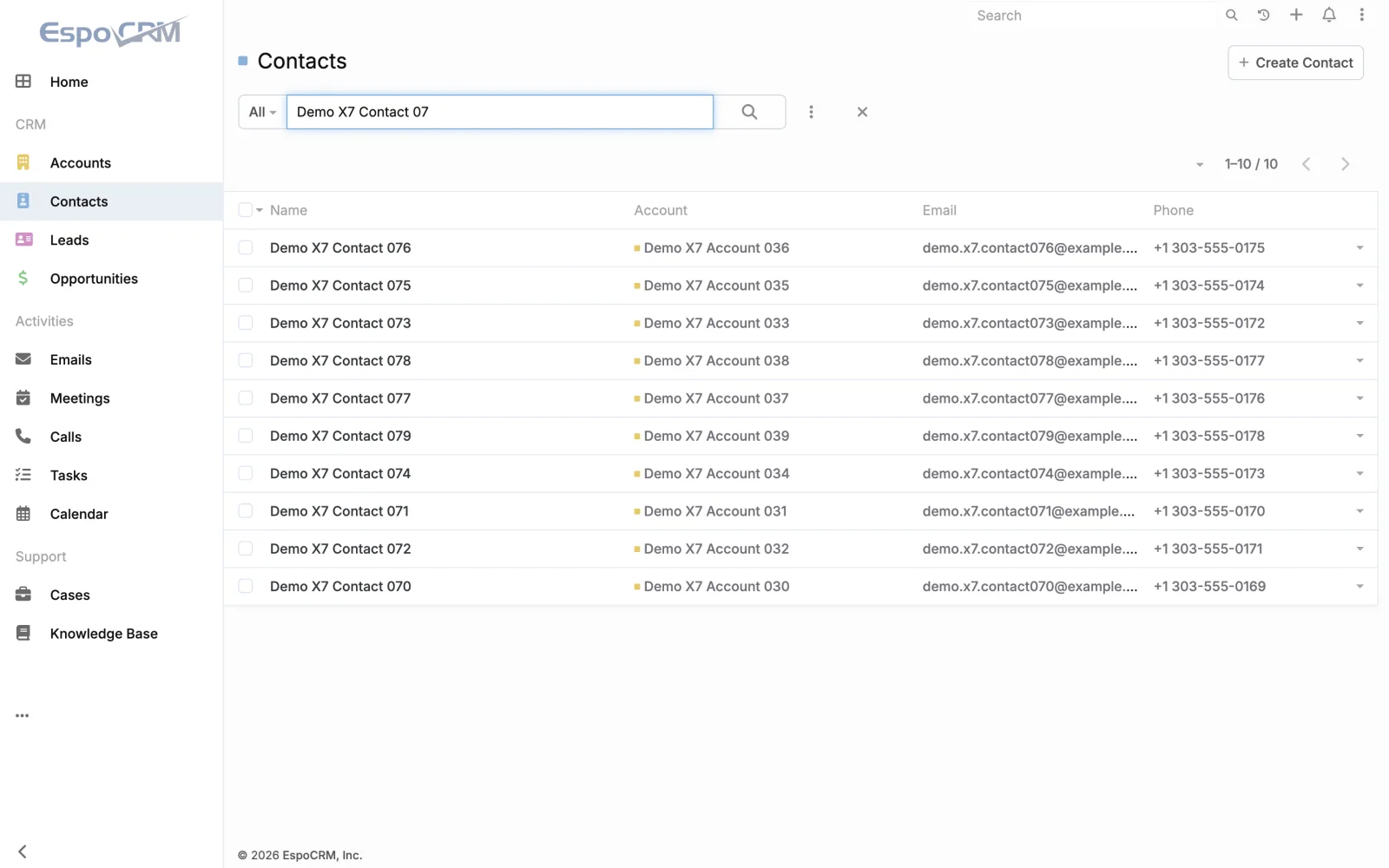The image size is (1389, 868).
Task: Open Home from the sidebar
Action: [69, 82]
